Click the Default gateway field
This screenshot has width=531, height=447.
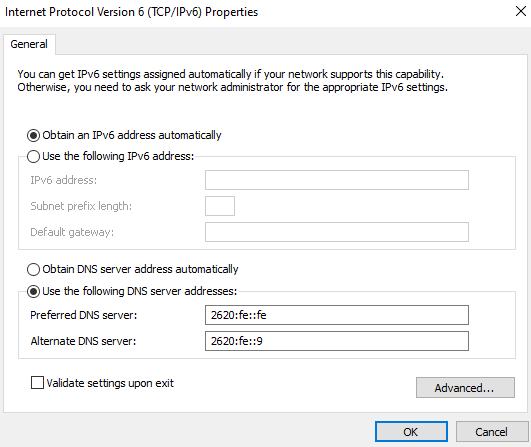point(337,232)
